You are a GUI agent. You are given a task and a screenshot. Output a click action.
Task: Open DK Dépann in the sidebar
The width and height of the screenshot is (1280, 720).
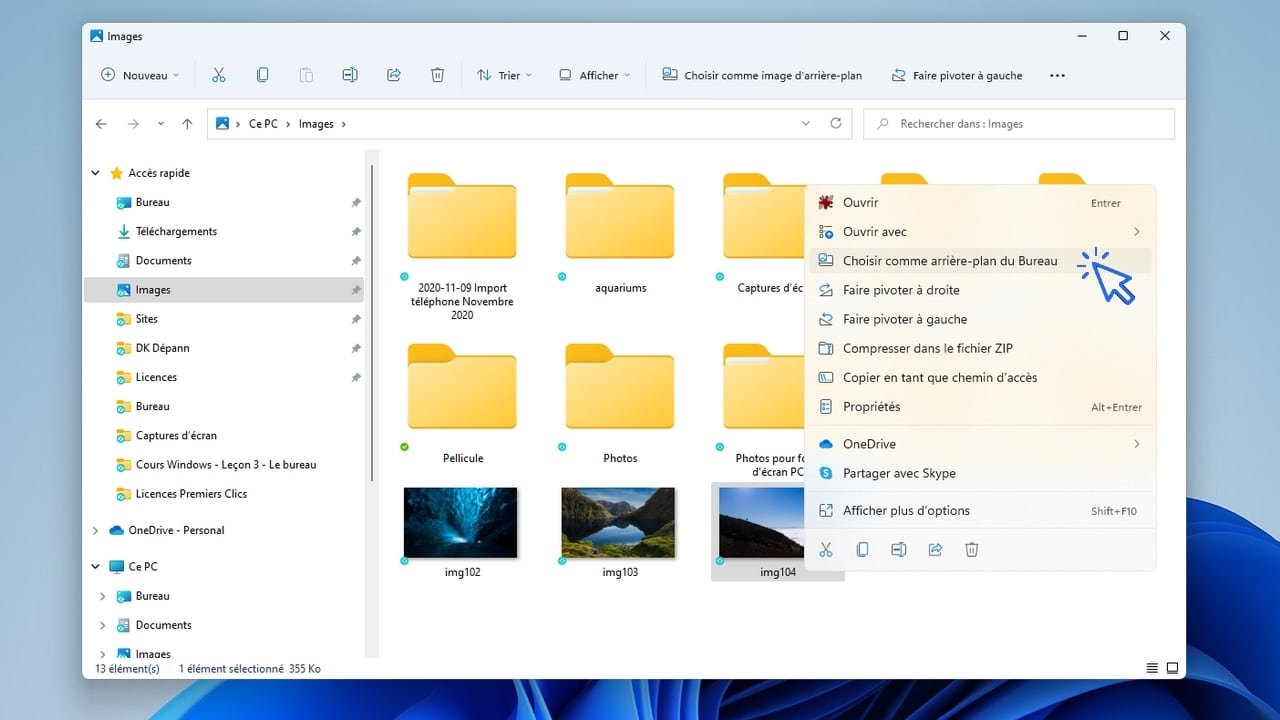tap(162, 348)
